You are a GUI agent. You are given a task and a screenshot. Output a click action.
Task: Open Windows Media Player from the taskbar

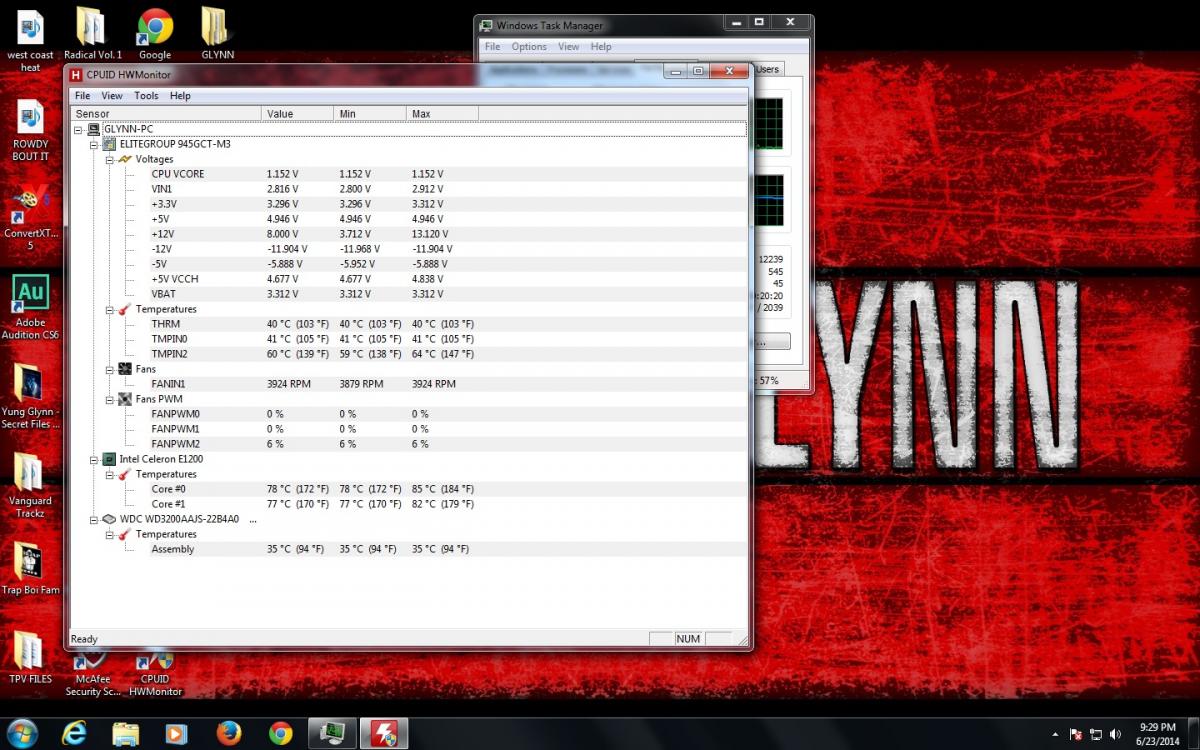(177, 734)
